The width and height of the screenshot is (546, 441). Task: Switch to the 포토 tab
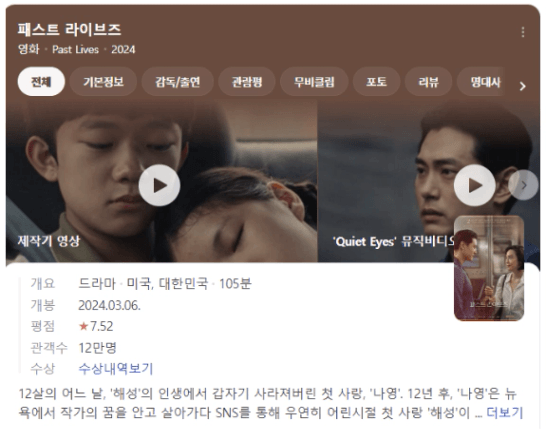pos(376,82)
